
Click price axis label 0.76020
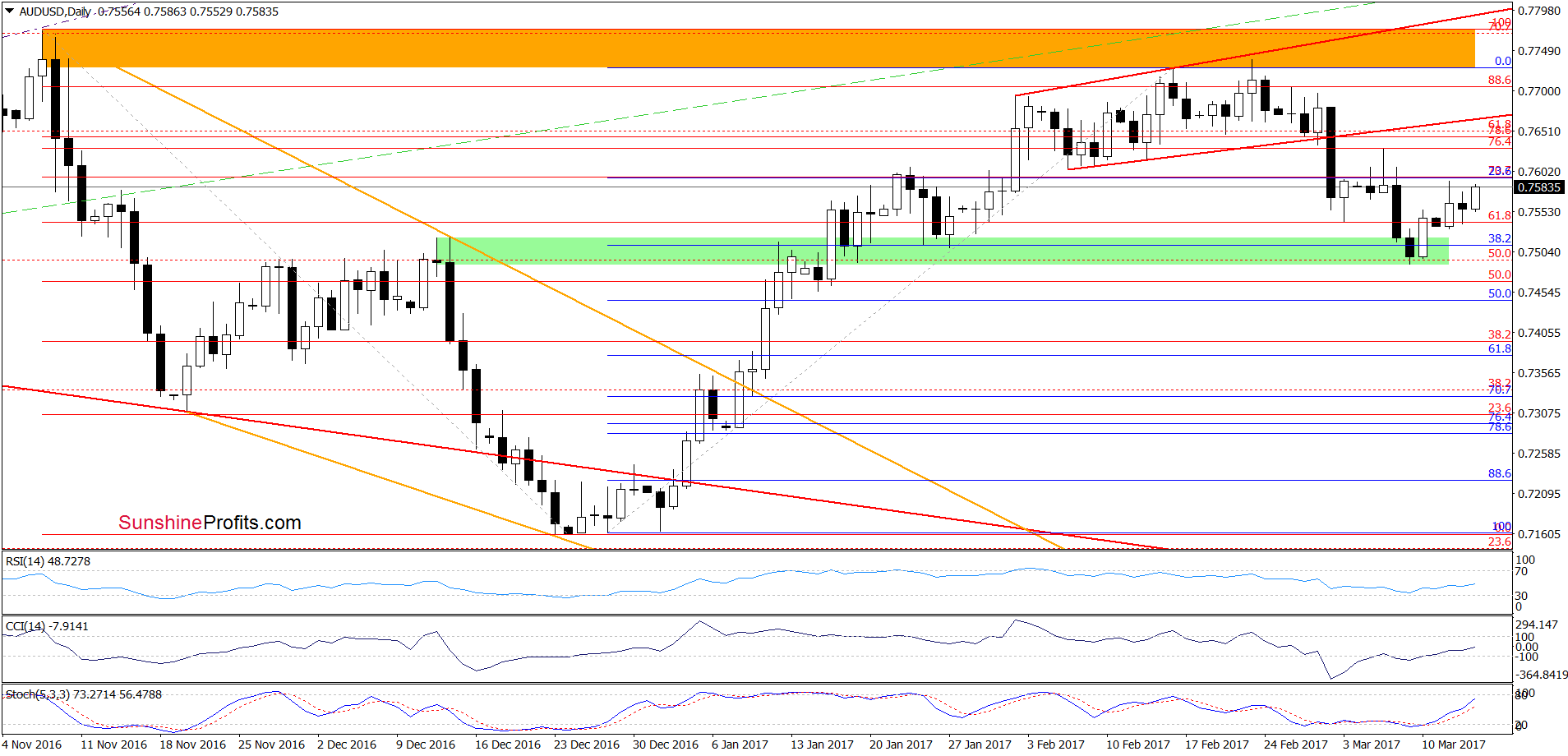coord(1538,172)
